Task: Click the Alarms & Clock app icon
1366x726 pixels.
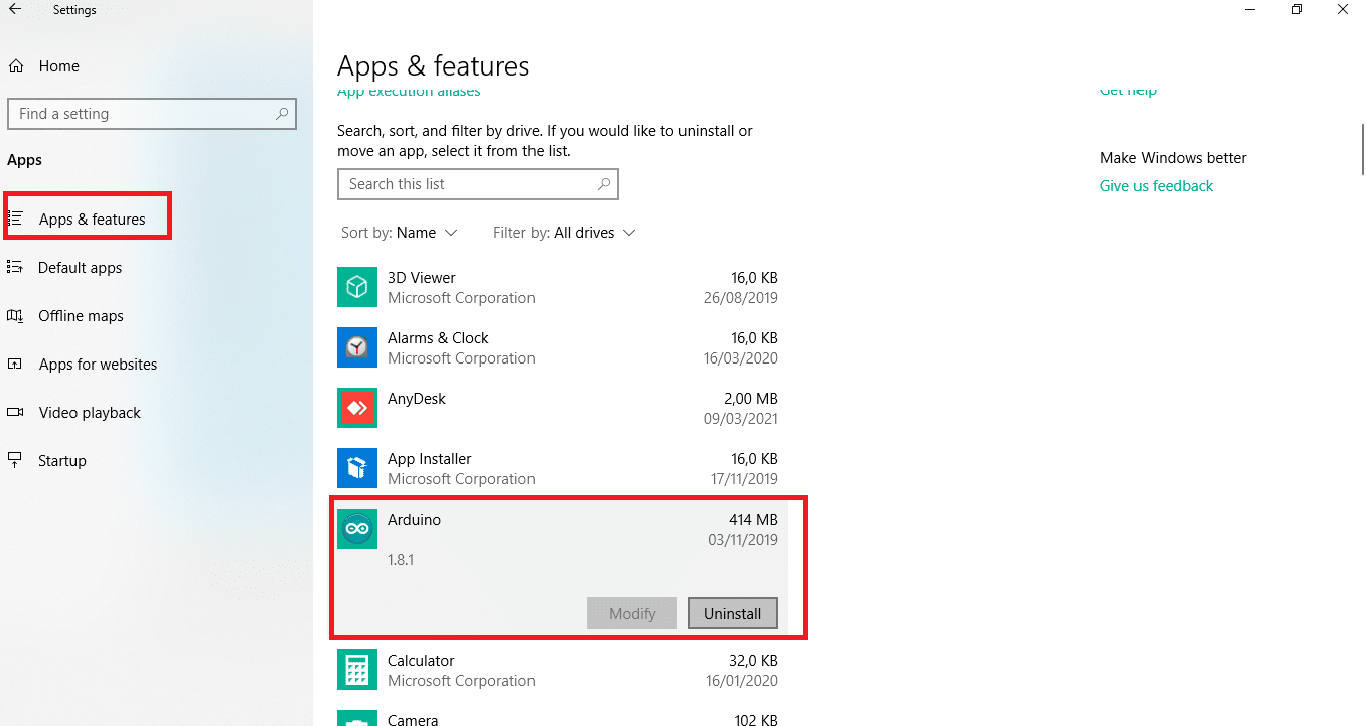Action: click(357, 348)
